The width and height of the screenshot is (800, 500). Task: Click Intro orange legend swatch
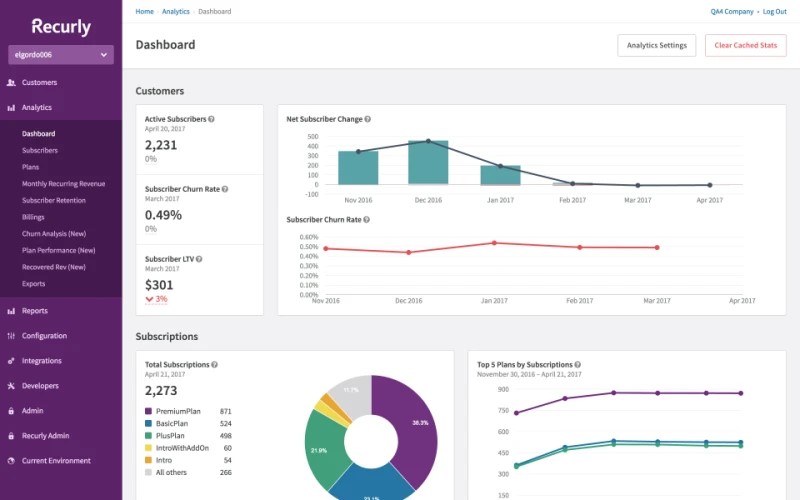click(148, 460)
